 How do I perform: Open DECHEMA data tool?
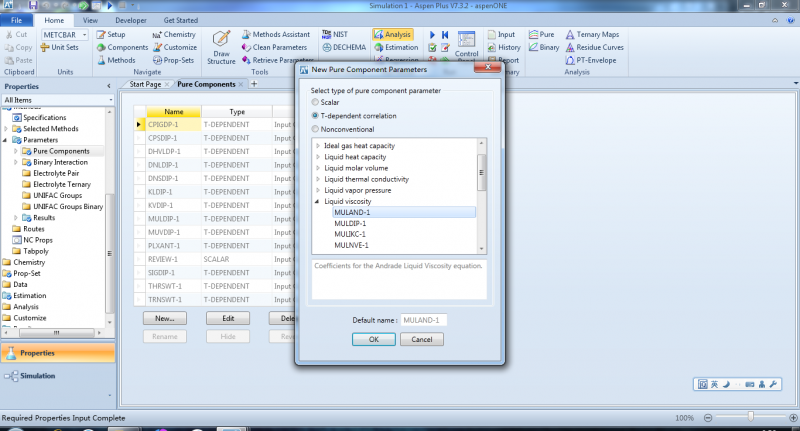[x=344, y=47]
